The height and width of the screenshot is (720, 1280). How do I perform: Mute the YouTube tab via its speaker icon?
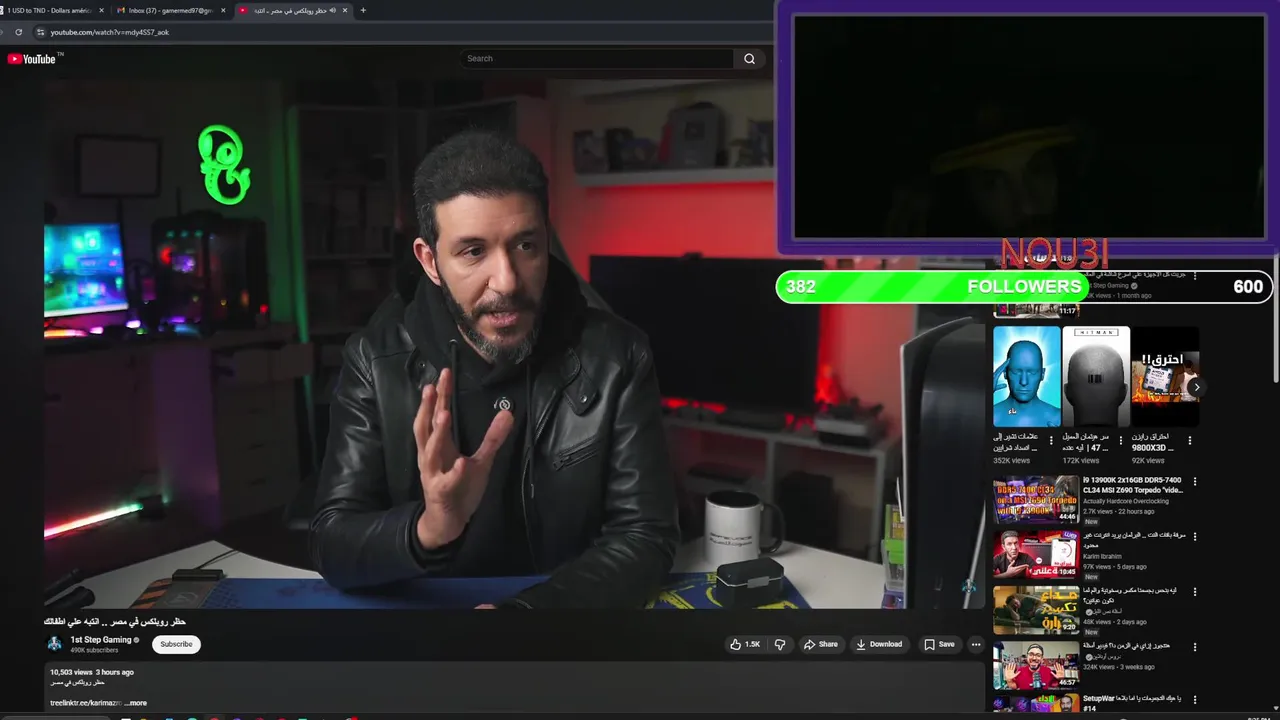(332, 10)
